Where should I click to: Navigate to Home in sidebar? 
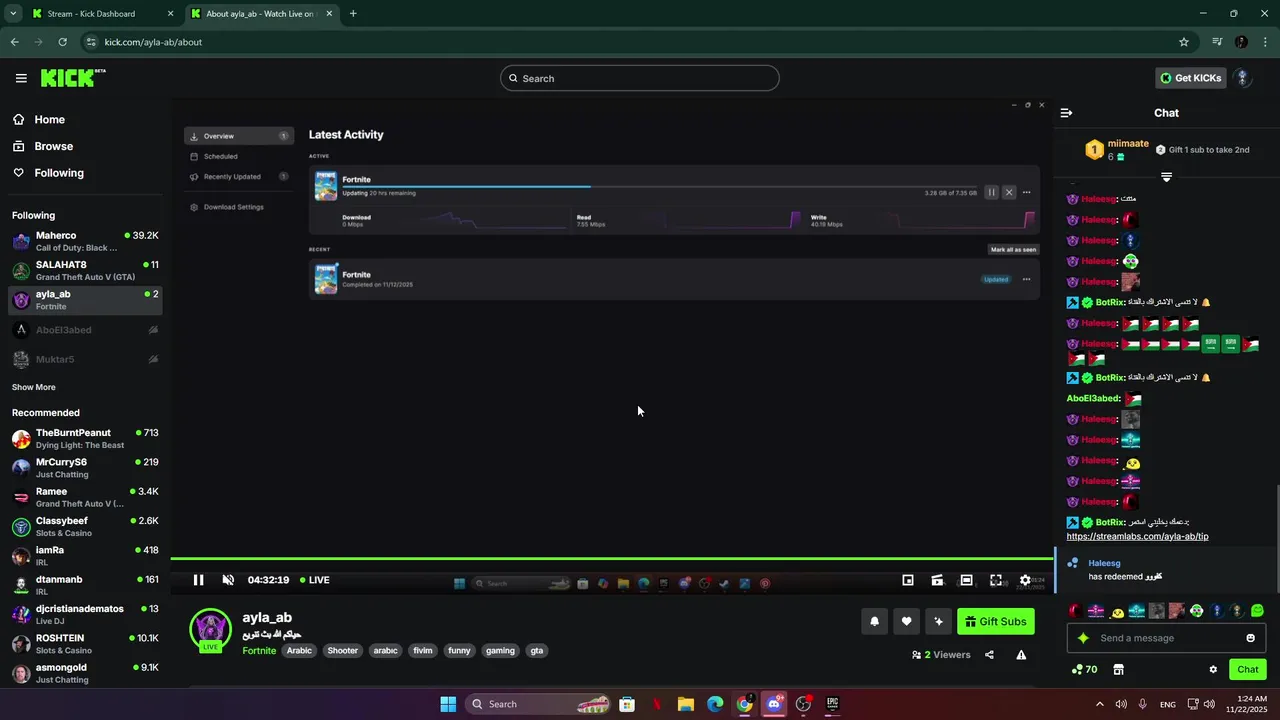point(40,120)
